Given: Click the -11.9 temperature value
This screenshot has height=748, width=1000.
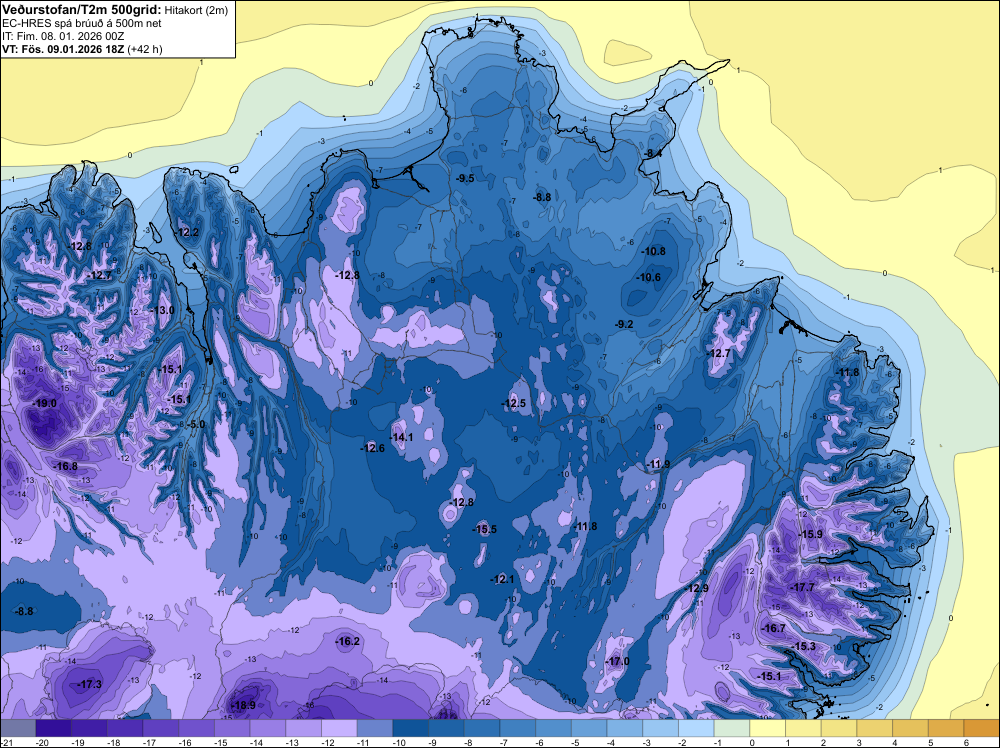Looking at the screenshot, I should click(x=658, y=464).
